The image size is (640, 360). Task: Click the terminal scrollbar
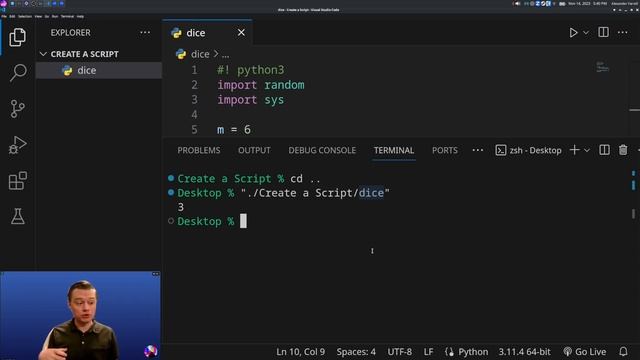click(x=633, y=214)
